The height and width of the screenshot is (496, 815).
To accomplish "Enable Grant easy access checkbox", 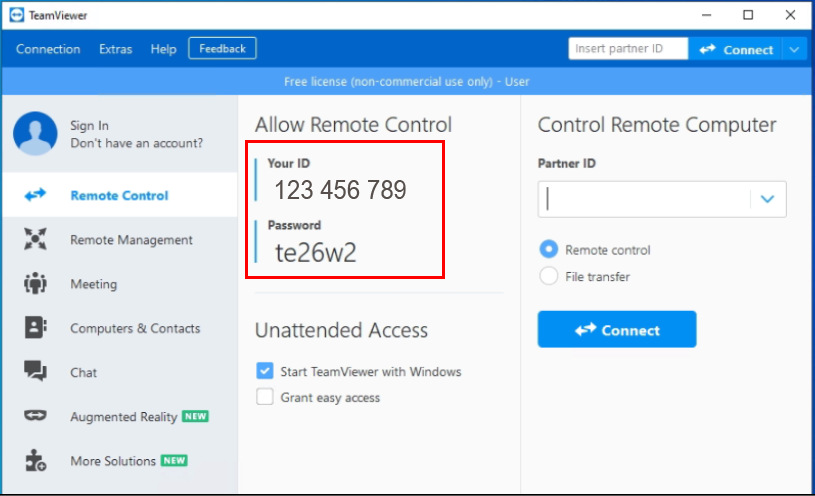I will (x=265, y=397).
